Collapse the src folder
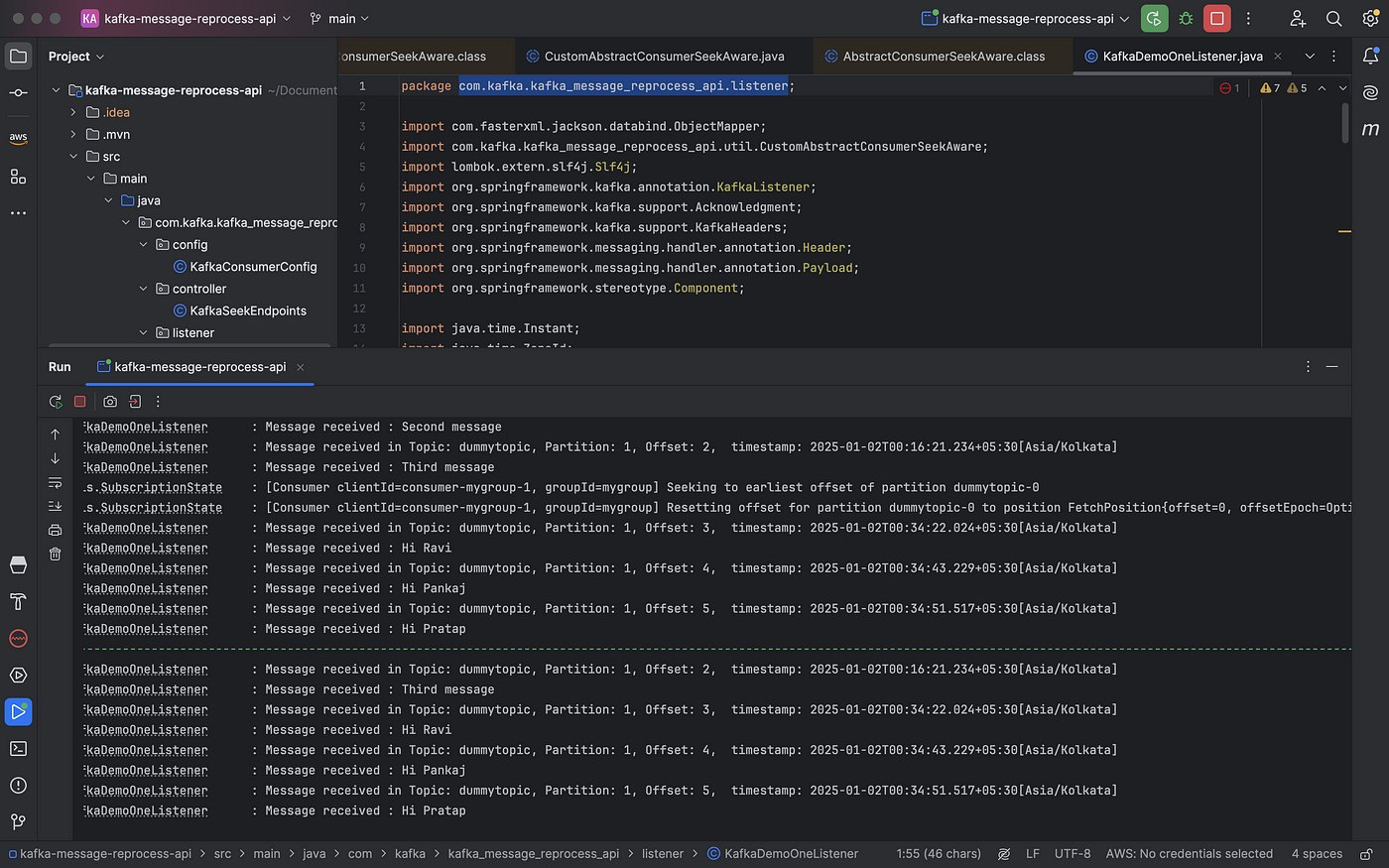The height and width of the screenshot is (868, 1389). [73, 156]
